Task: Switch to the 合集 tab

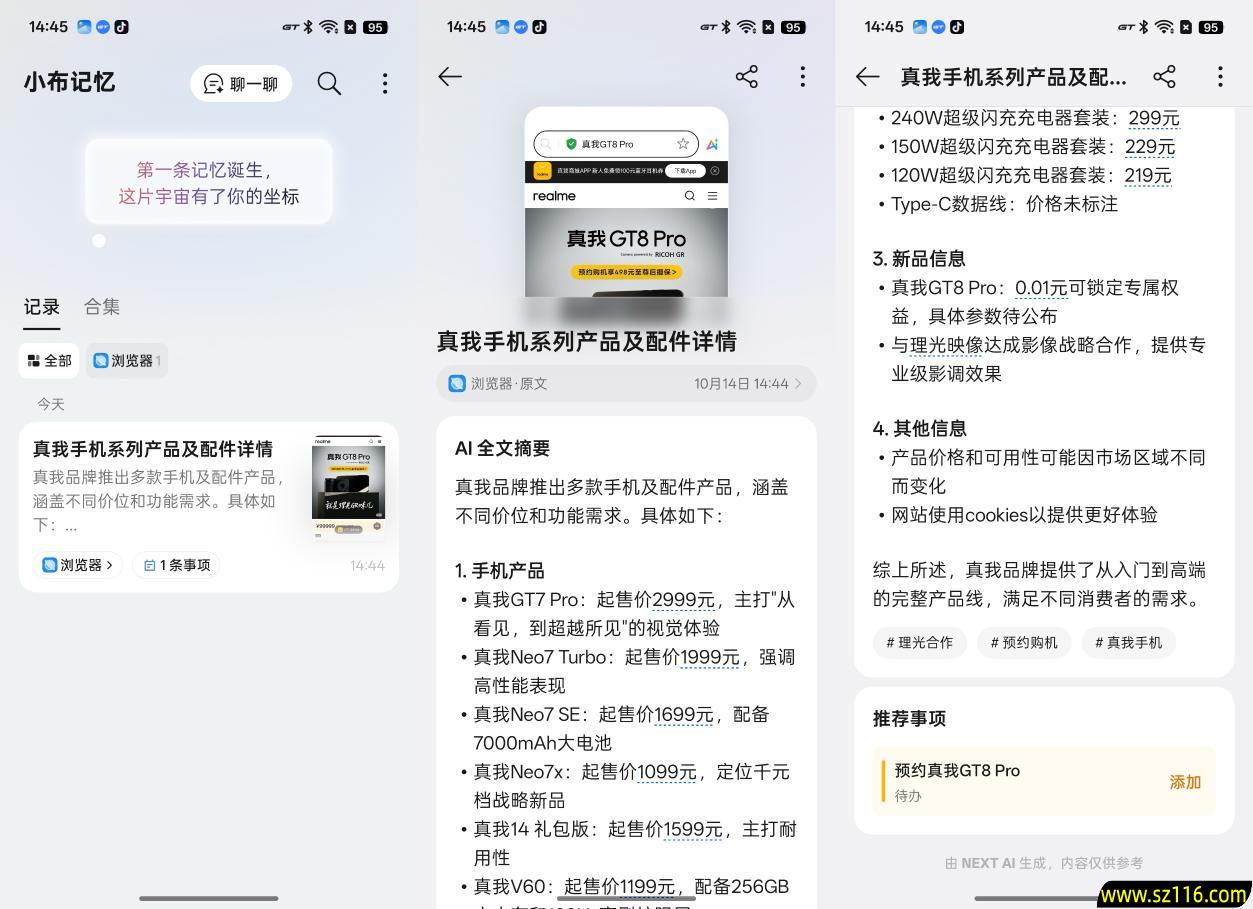Action: click(x=101, y=307)
